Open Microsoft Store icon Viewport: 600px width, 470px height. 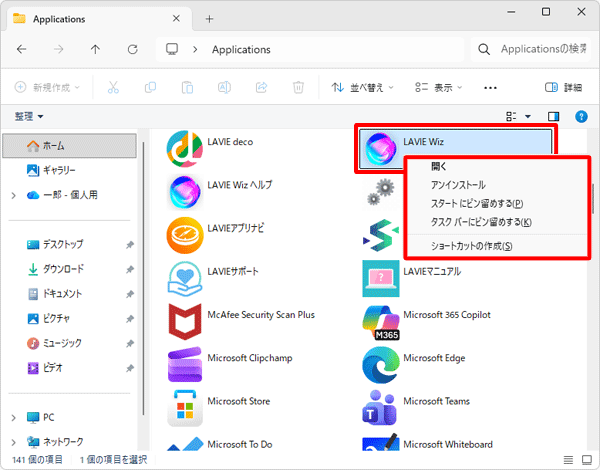coord(184,408)
